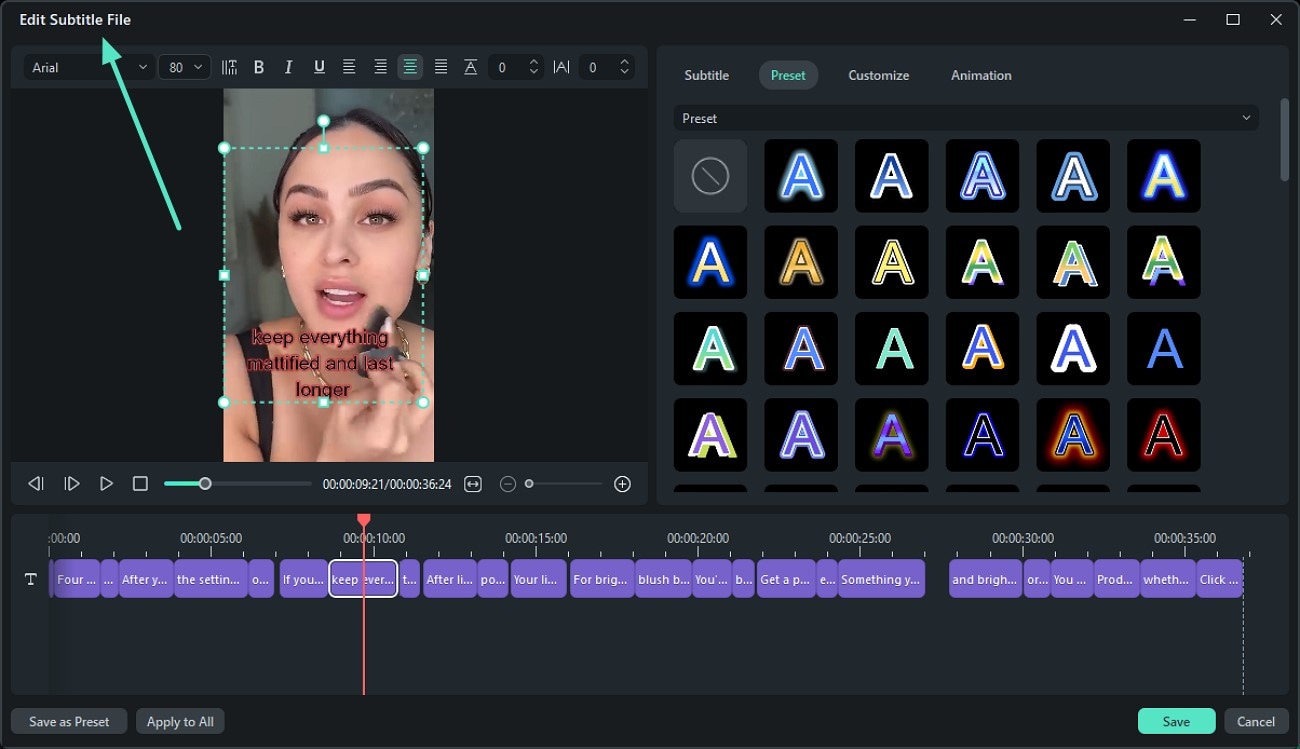1300x749 pixels.
Task: Switch to the Preset tab
Action: pyautogui.click(x=788, y=75)
